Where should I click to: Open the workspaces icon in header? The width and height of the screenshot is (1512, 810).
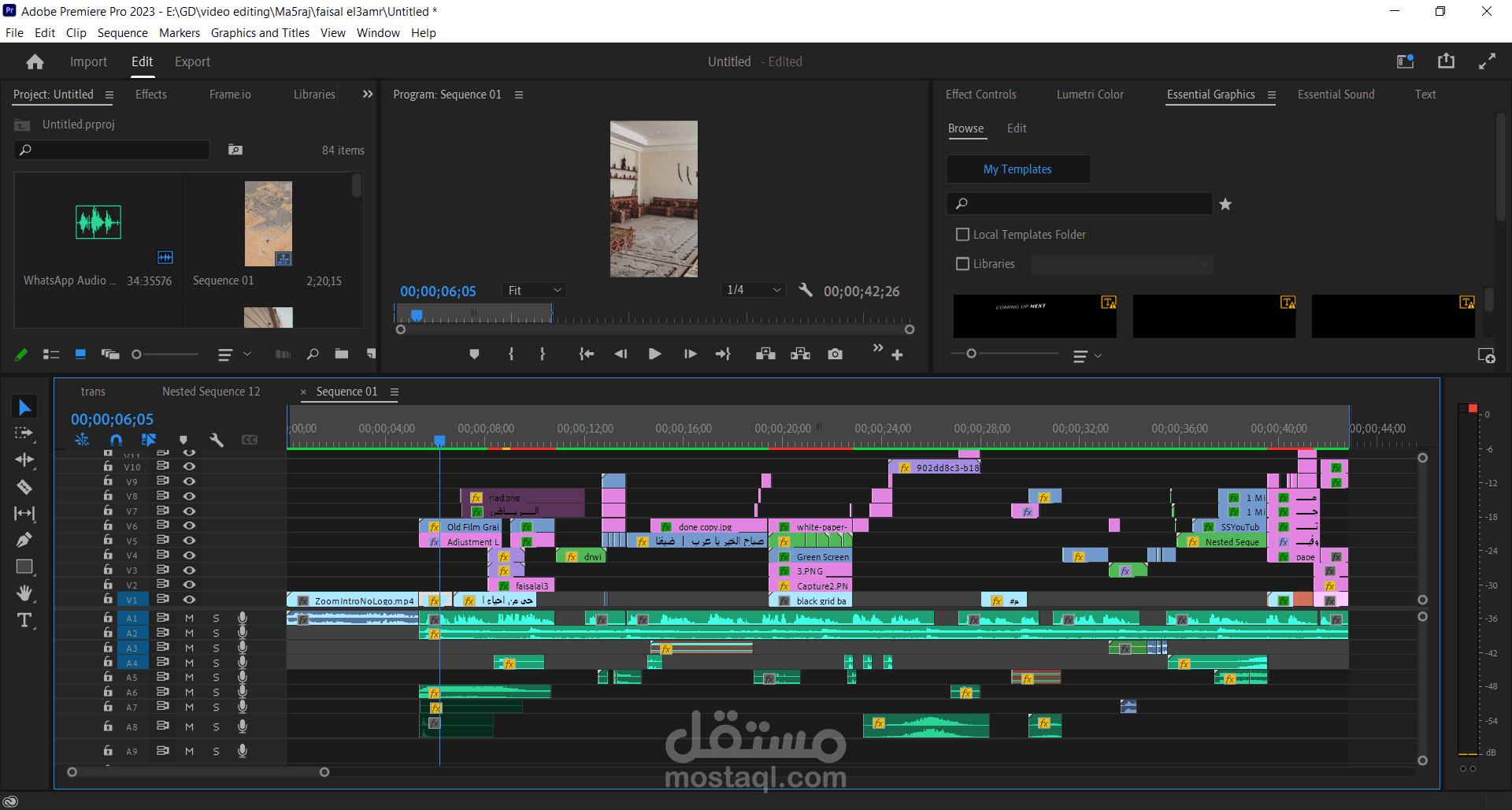coord(1406,61)
